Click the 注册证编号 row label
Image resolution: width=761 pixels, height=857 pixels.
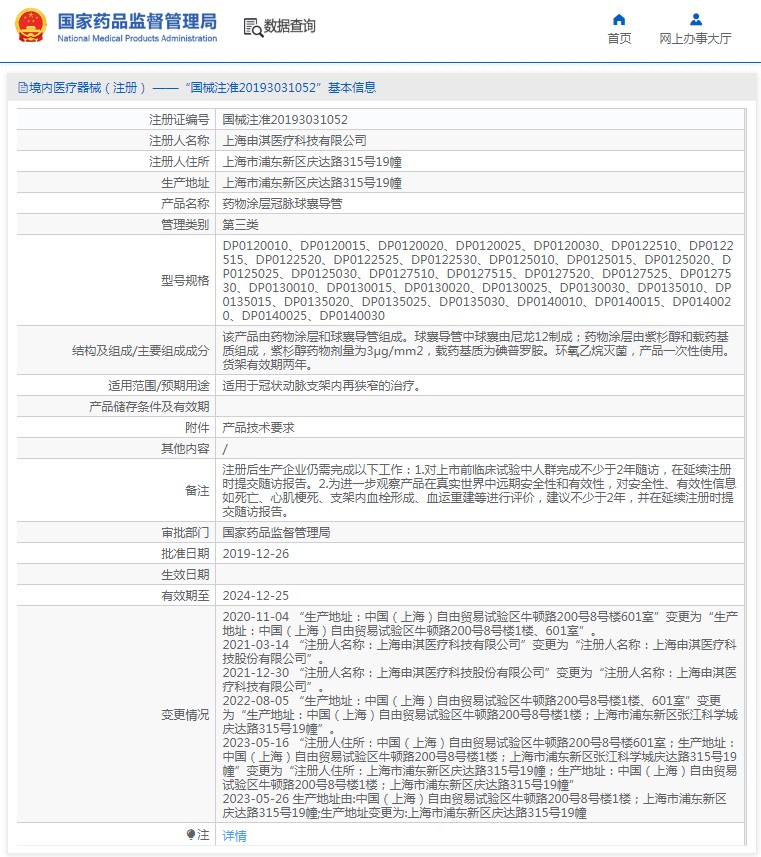(179, 119)
